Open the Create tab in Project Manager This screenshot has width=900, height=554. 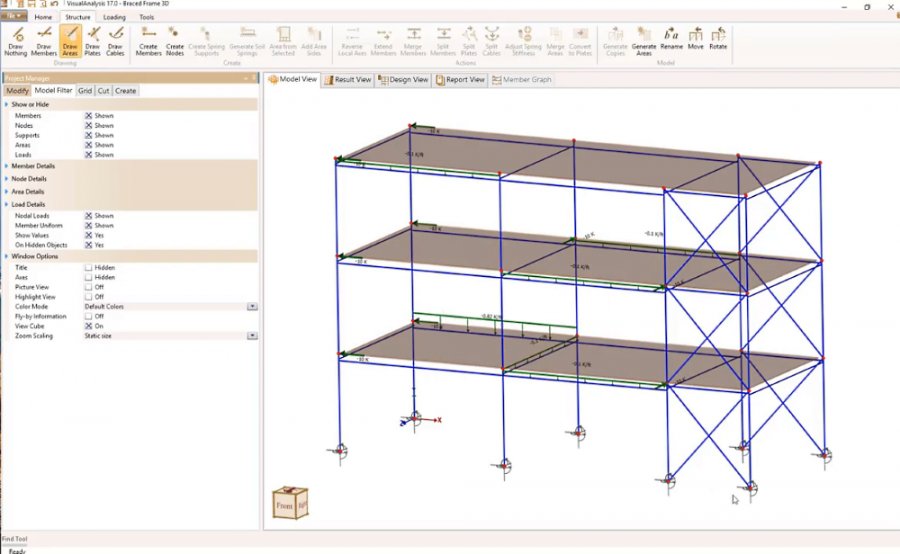[x=126, y=91]
